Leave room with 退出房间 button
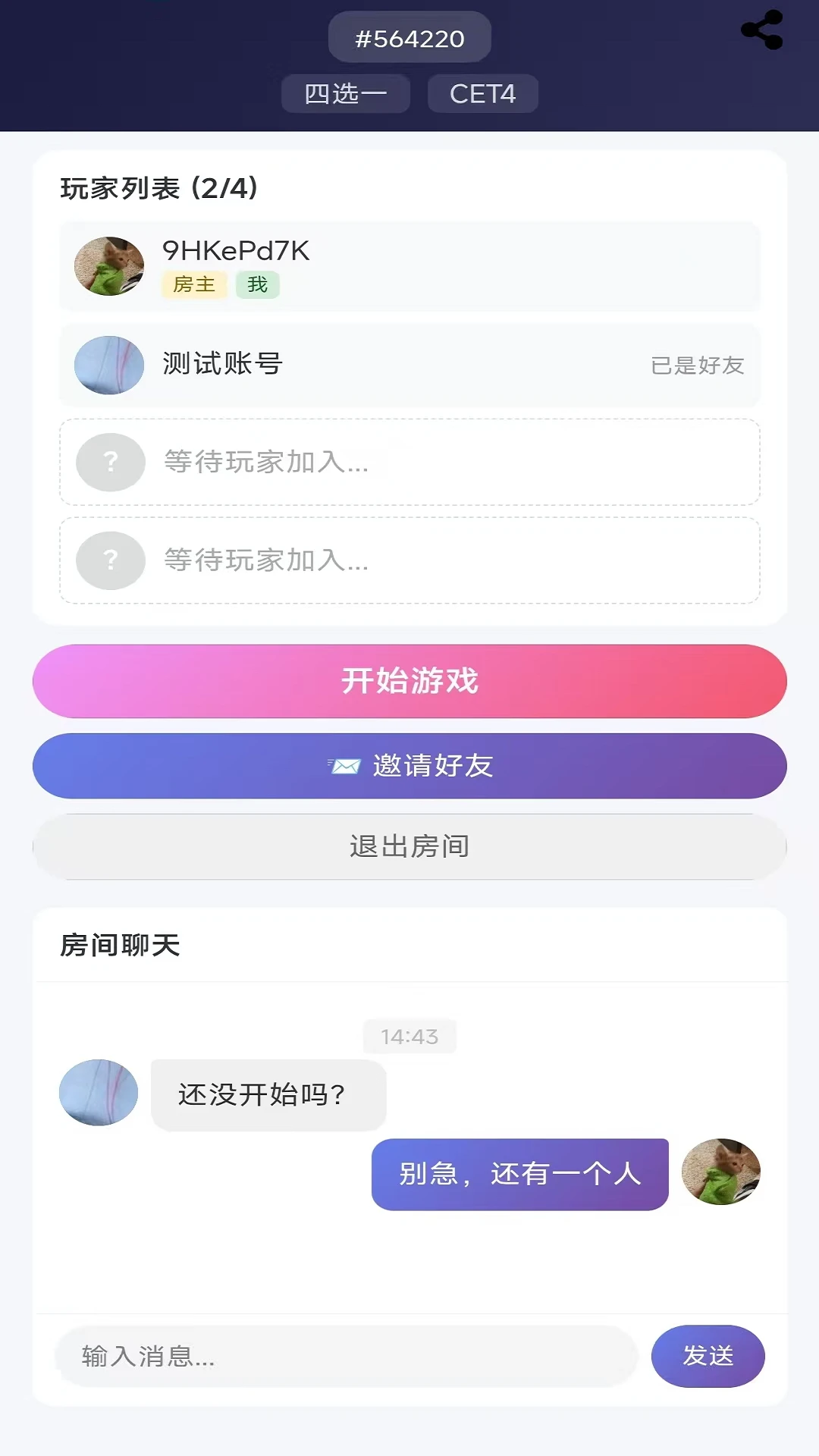The image size is (819, 1456). [409, 847]
